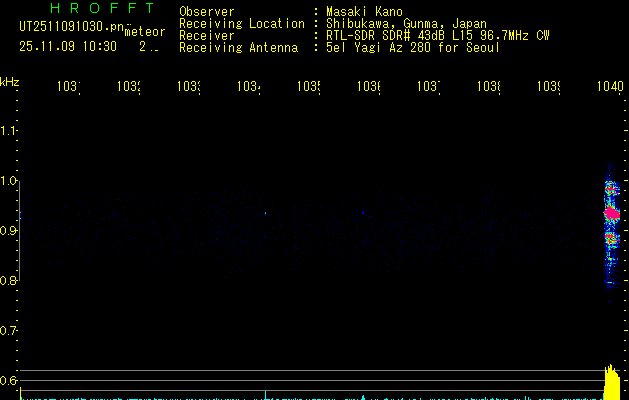Click the bright pink meteor echo core
Viewport: 629px width, 400px height.
click(612, 213)
